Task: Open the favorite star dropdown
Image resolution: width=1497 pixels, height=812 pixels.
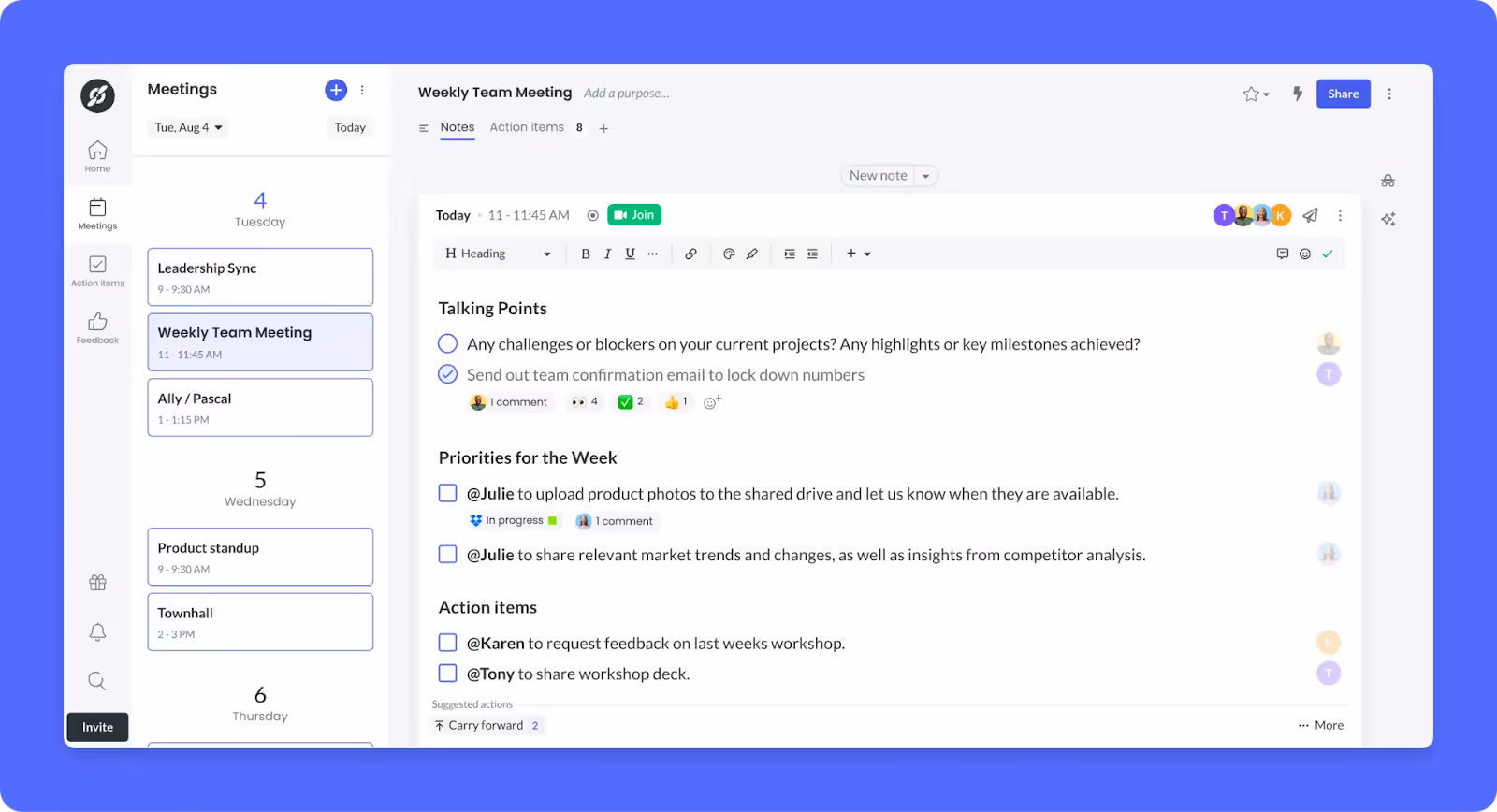Action: click(1256, 94)
